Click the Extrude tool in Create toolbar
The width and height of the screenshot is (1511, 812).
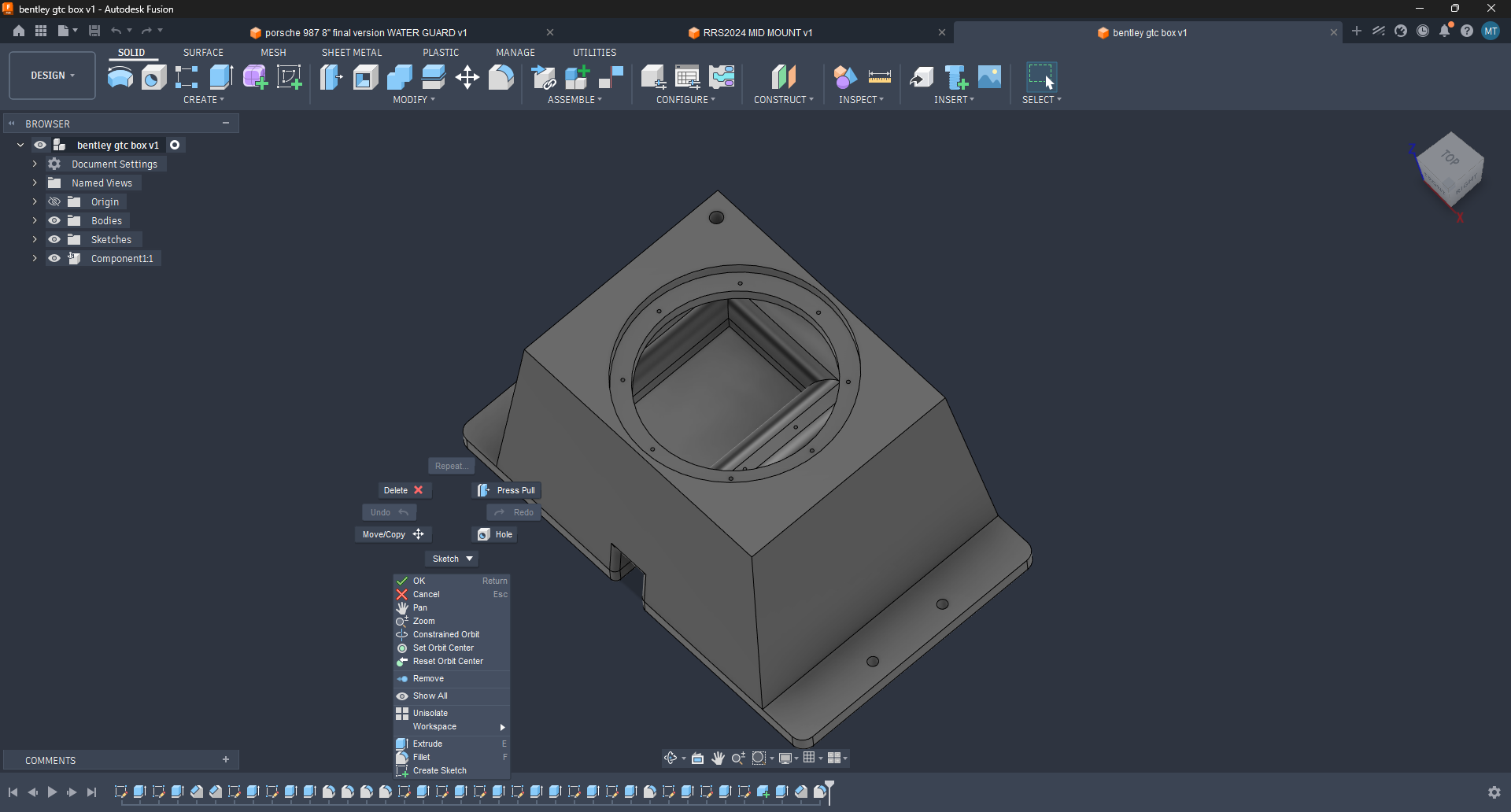[x=221, y=77]
